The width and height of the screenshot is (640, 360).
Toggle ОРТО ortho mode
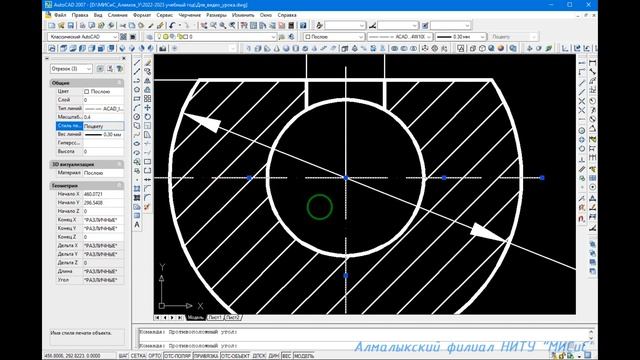coord(155,356)
